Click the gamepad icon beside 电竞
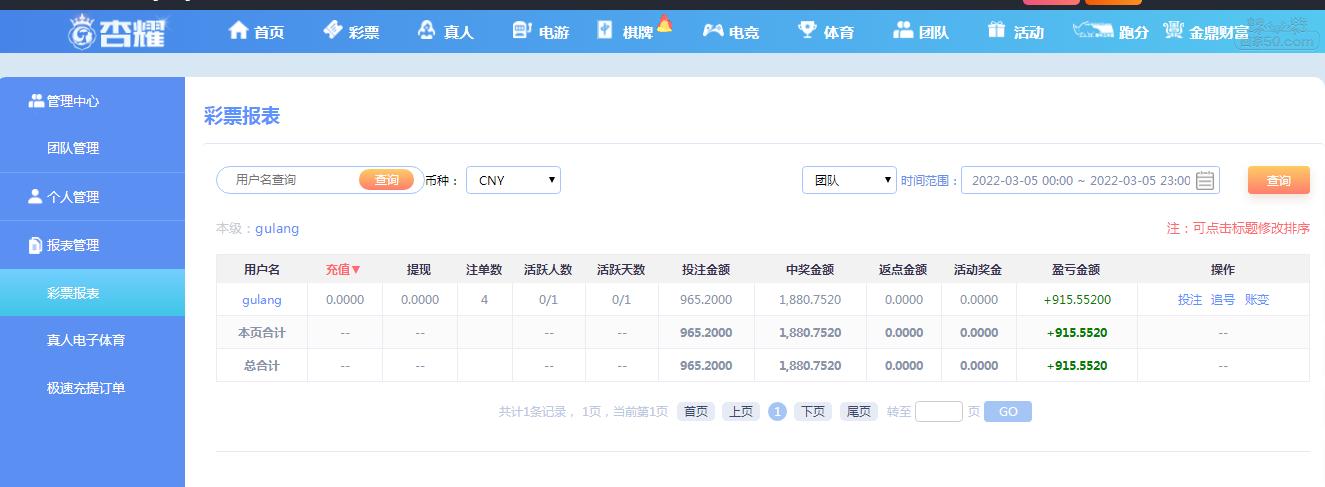 pos(713,31)
